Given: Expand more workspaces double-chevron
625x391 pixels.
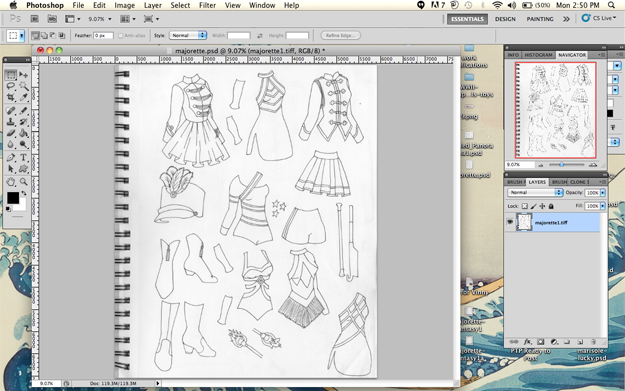Looking at the screenshot, I should tap(566, 19).
